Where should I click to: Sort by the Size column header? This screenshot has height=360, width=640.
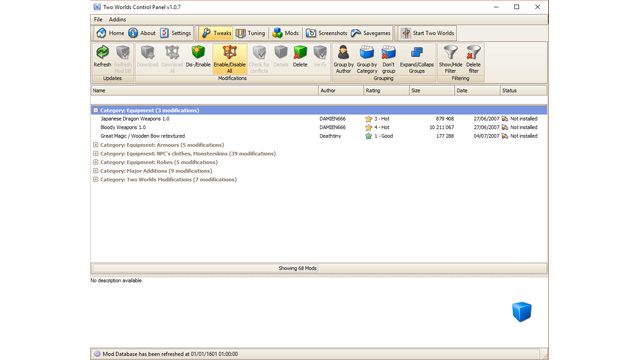pos(432,90)
